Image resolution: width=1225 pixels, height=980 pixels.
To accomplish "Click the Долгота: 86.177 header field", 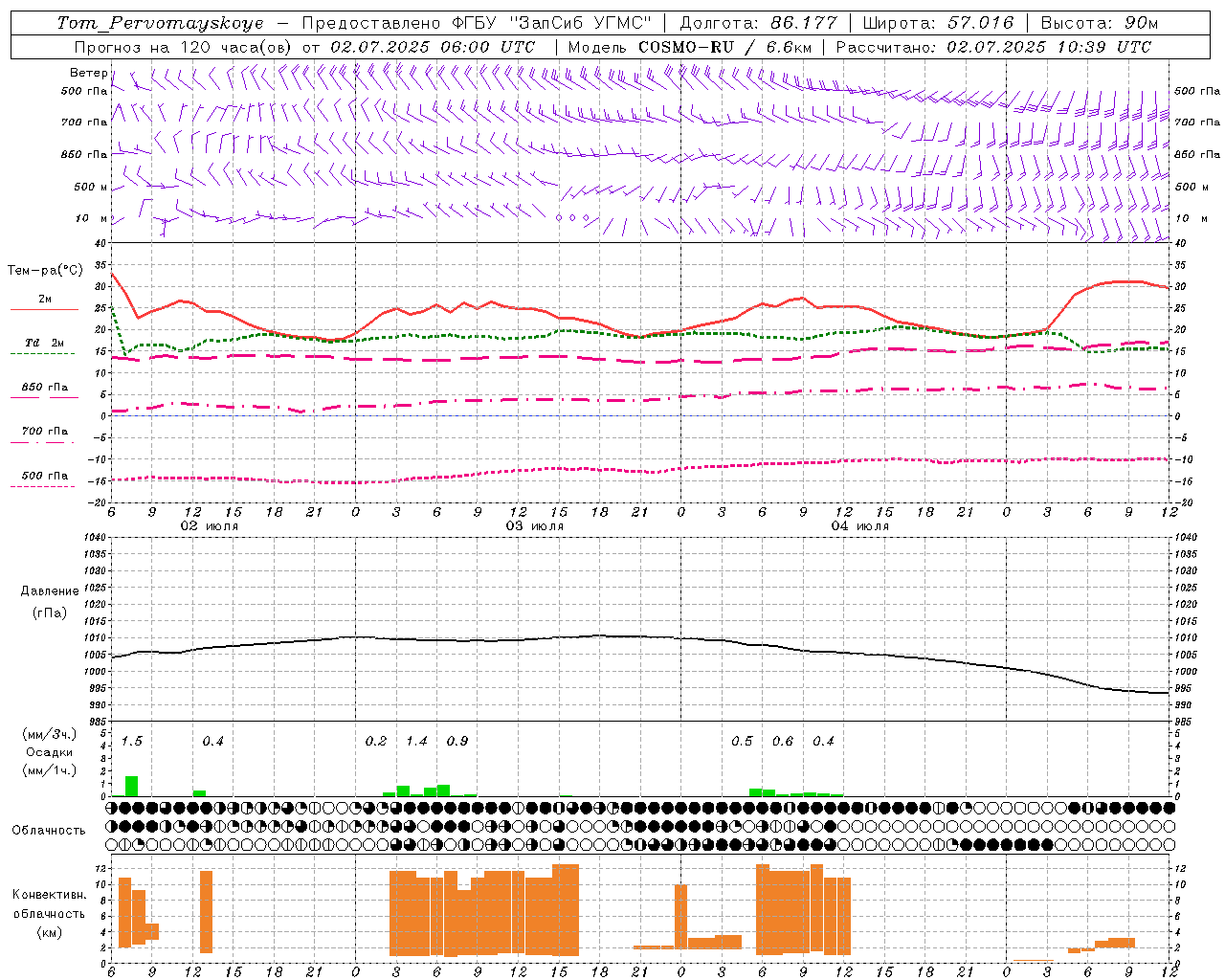I will coord(758,23).
